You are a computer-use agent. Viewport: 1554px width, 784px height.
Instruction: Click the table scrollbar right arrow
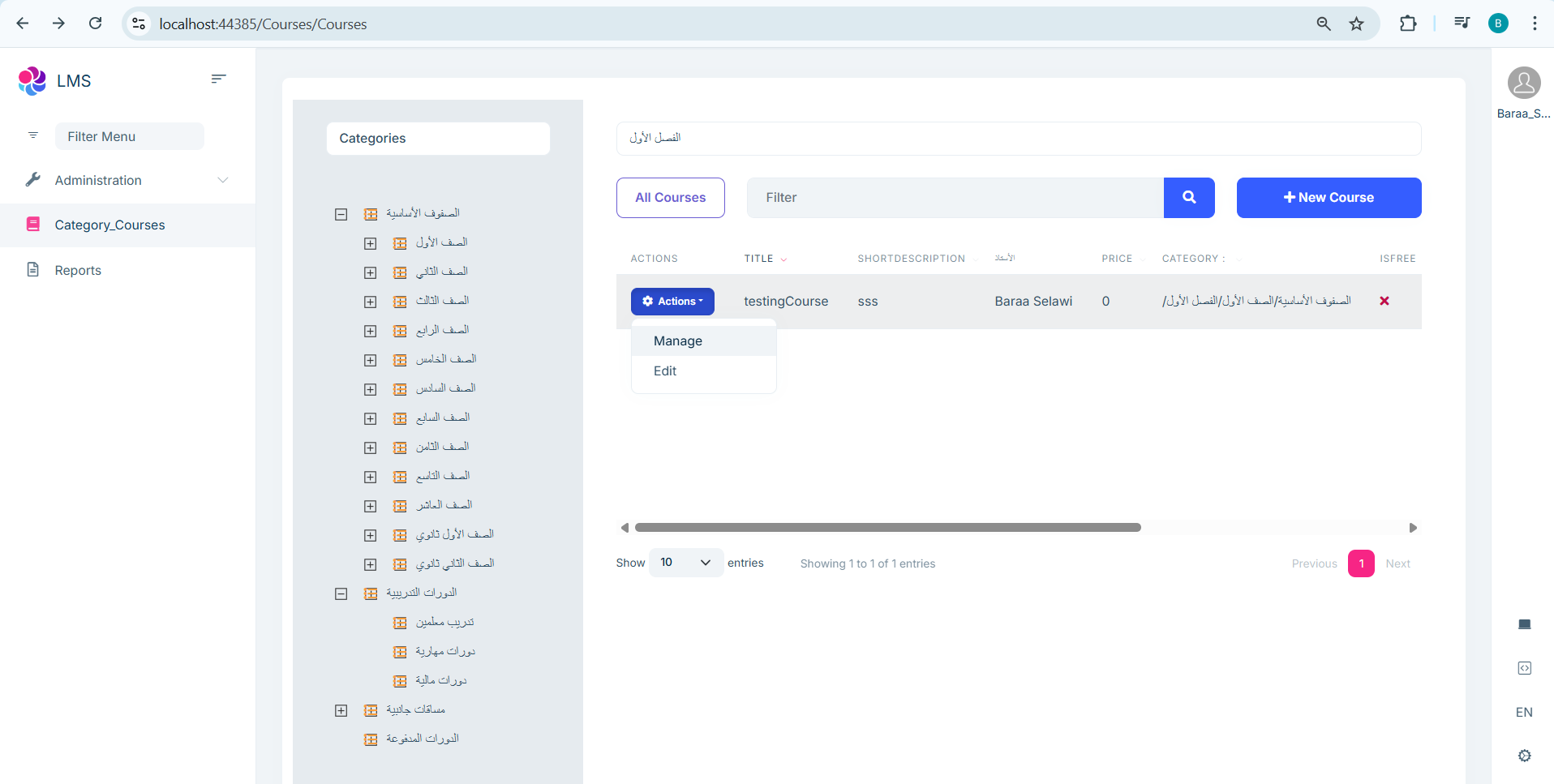click(x=1413, y=528)
